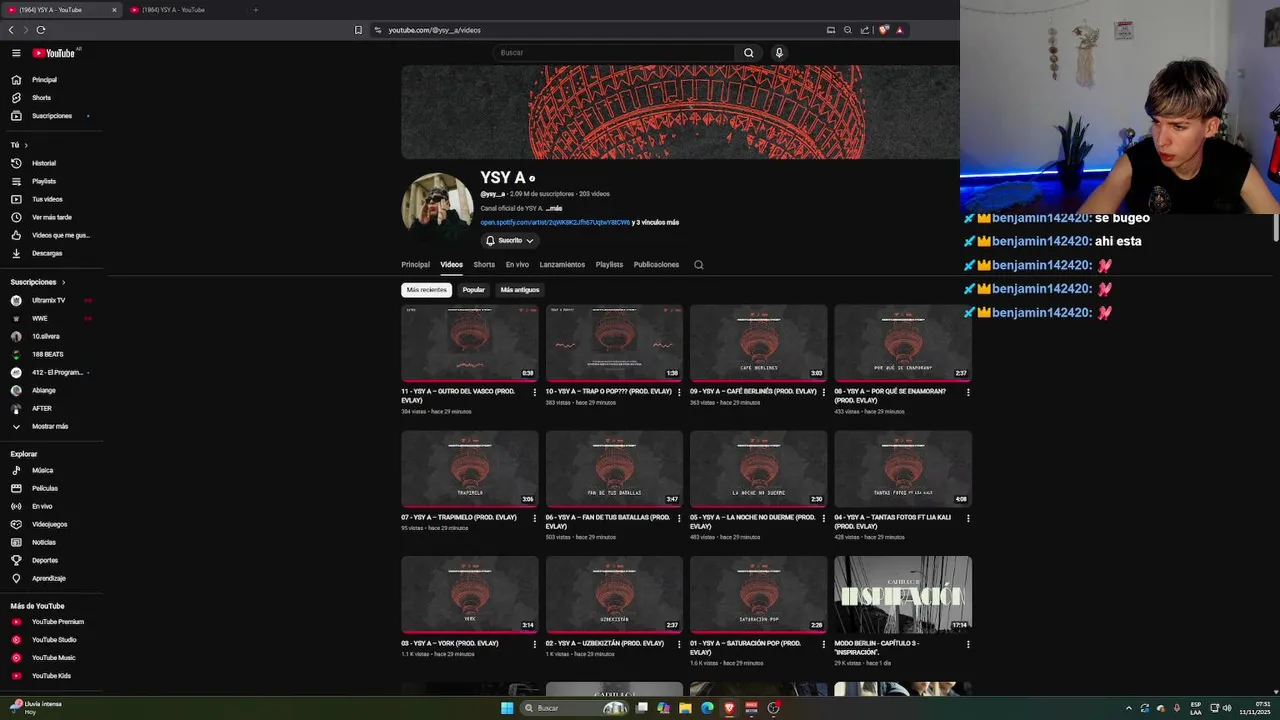The image size is (1280, 720).
Task: Play Café Berlinés video thumbnail
Action: [x=758, y=342]
